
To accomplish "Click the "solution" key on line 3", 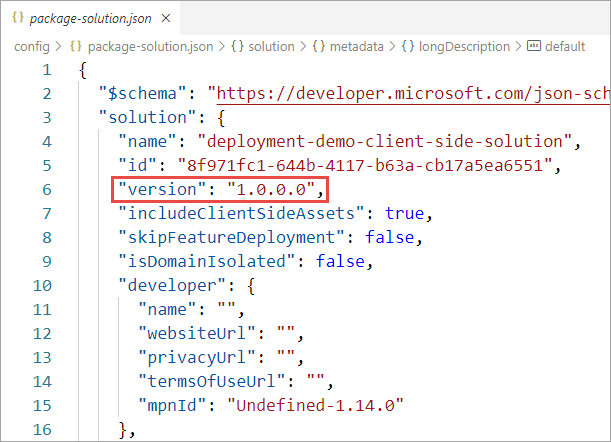I will pyautogui.click(x=148, y=118).
